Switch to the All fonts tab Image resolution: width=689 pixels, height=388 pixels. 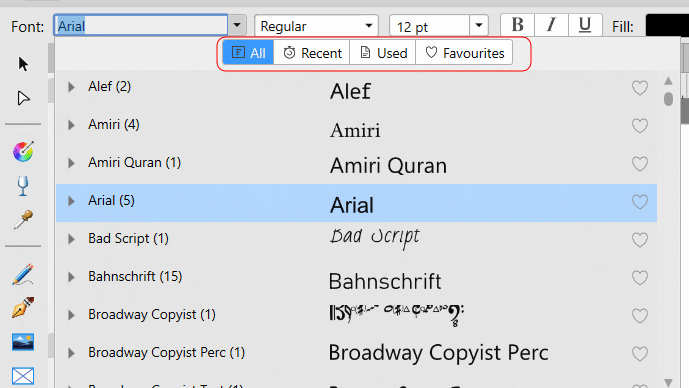248,53
